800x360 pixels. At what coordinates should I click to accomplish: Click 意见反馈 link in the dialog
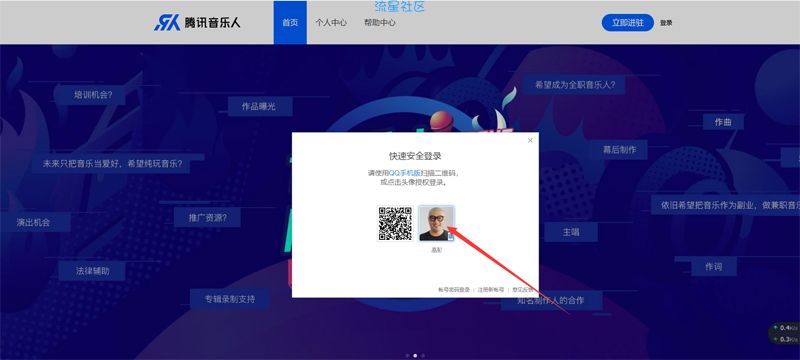pyautogui.click(x=522, y=290)
